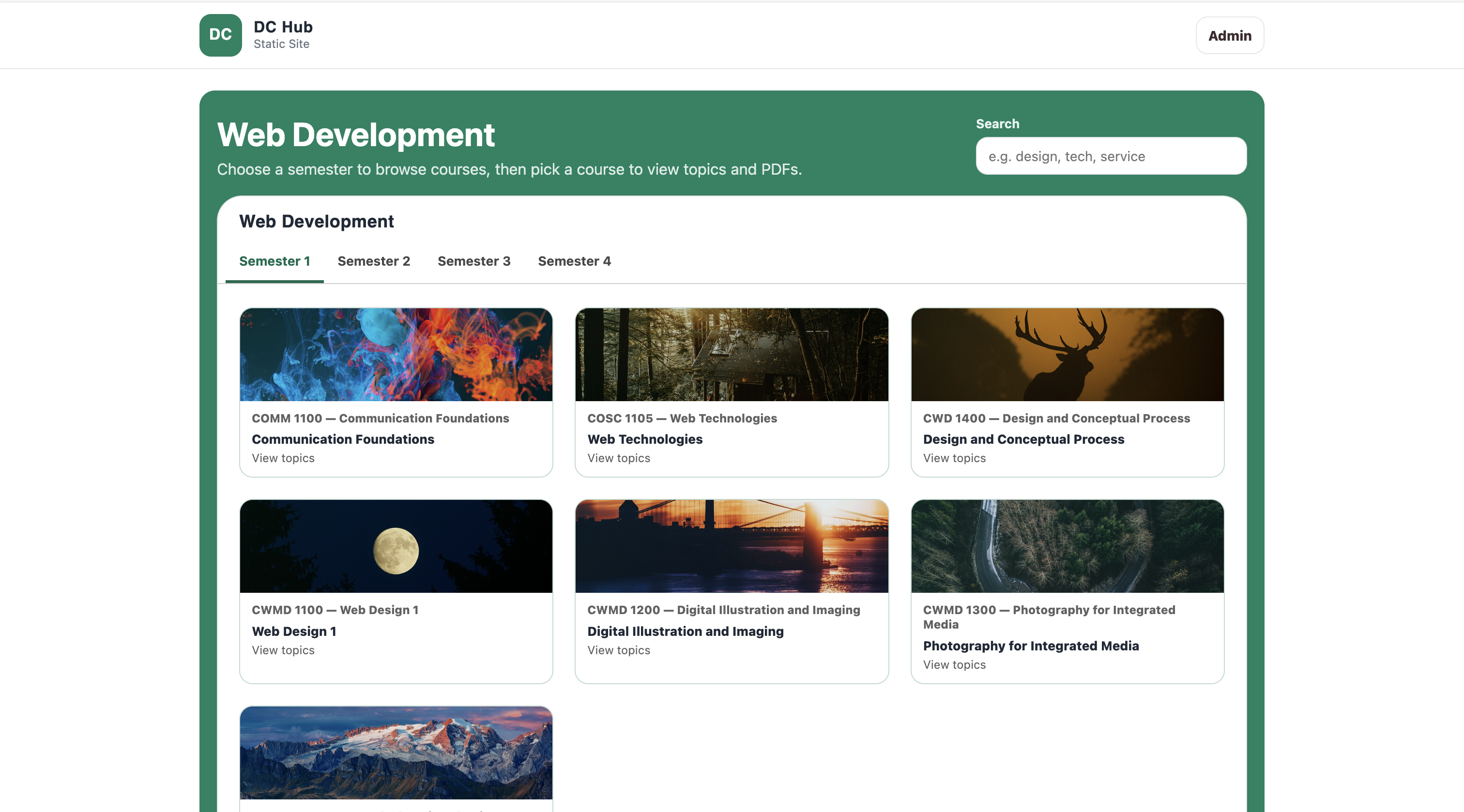Screen dimensions: 1464x812
Task: Click DC Hub site name in header
Action: (x=283, y=27)
